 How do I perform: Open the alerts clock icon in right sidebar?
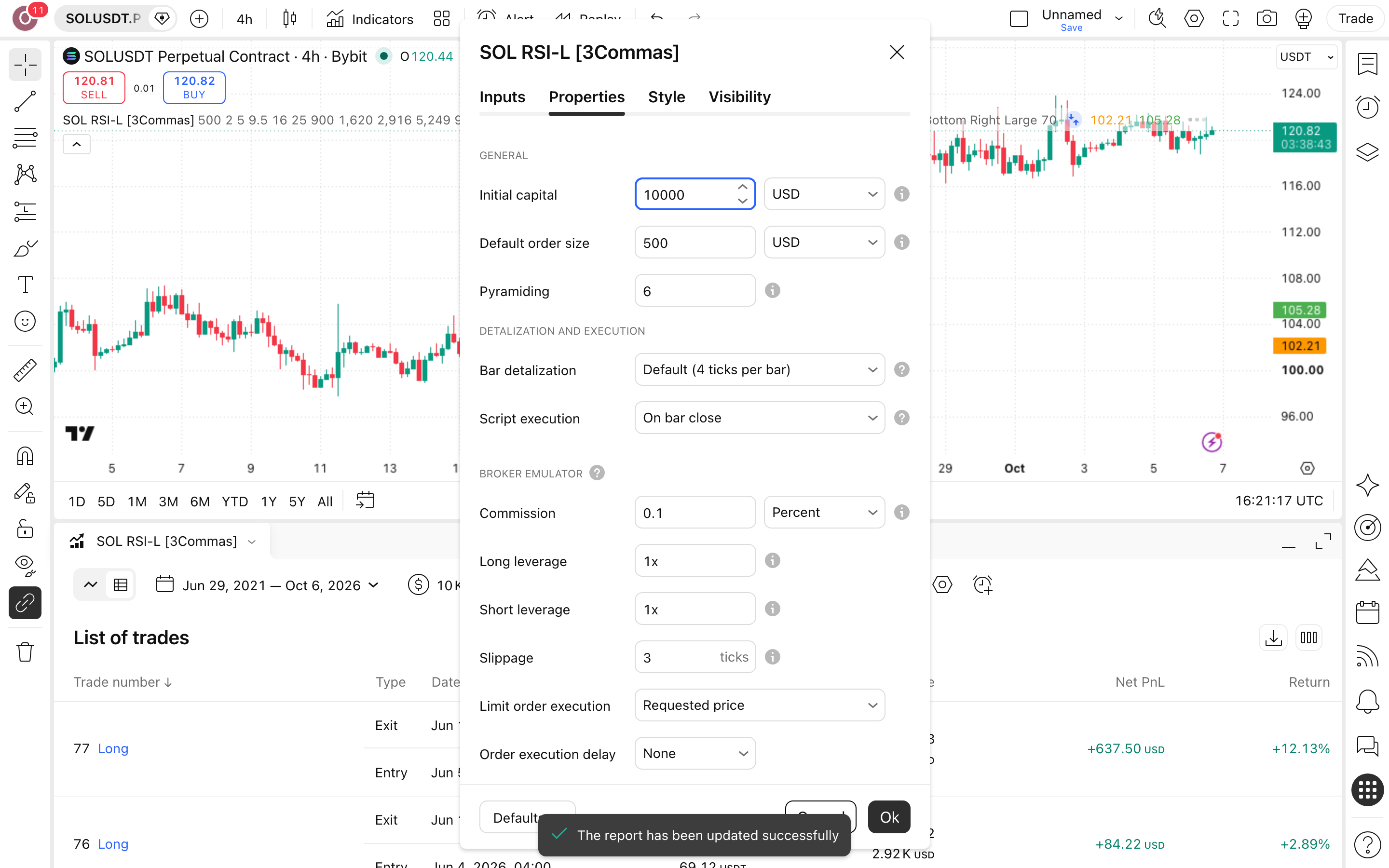[1367, 108]
